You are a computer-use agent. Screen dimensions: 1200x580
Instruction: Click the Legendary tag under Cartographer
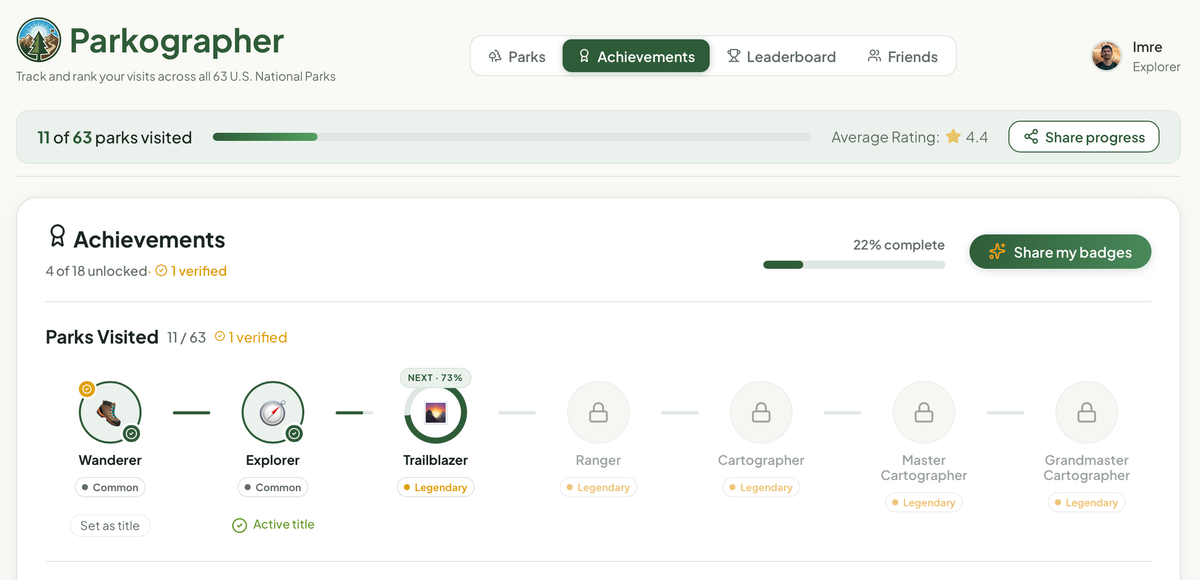coord(761,488)
